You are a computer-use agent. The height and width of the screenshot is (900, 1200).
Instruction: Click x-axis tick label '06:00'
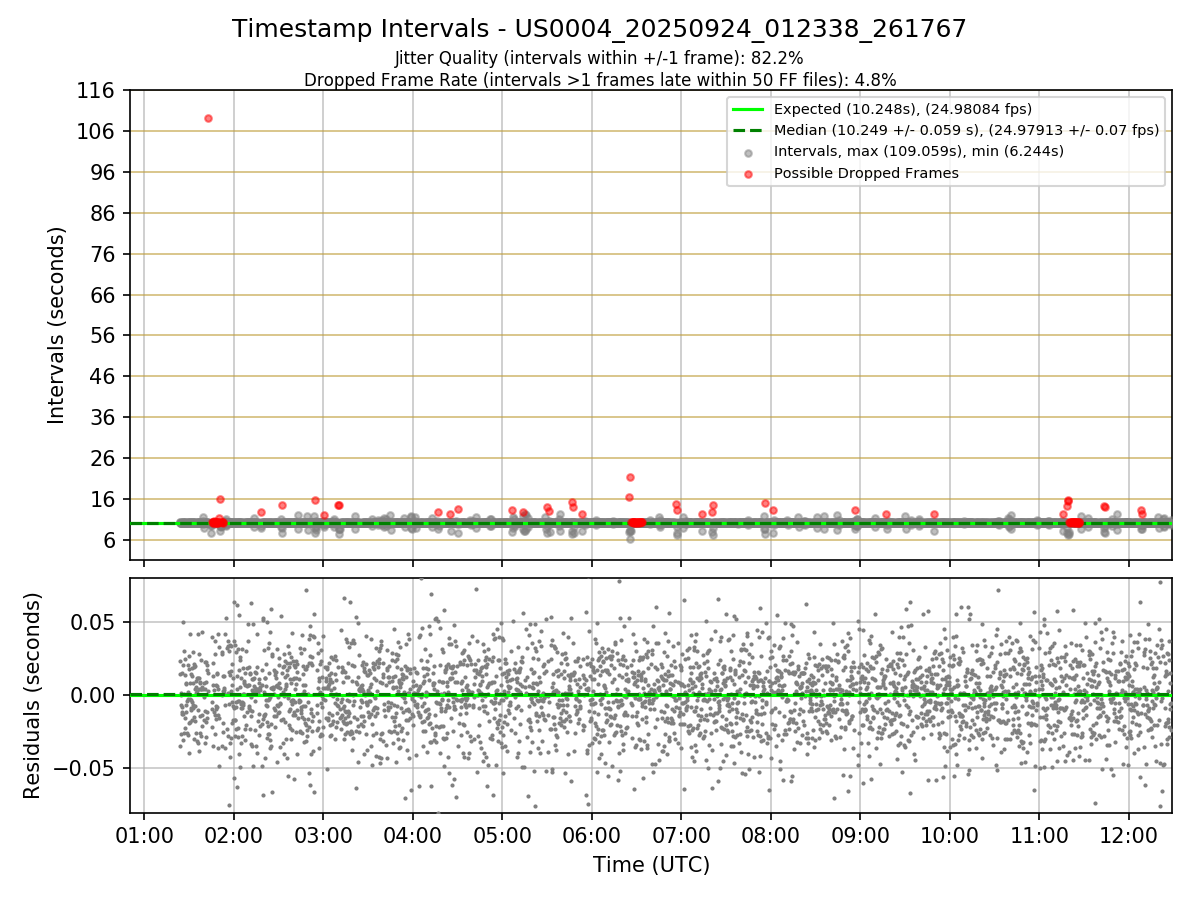coord(591,836)
